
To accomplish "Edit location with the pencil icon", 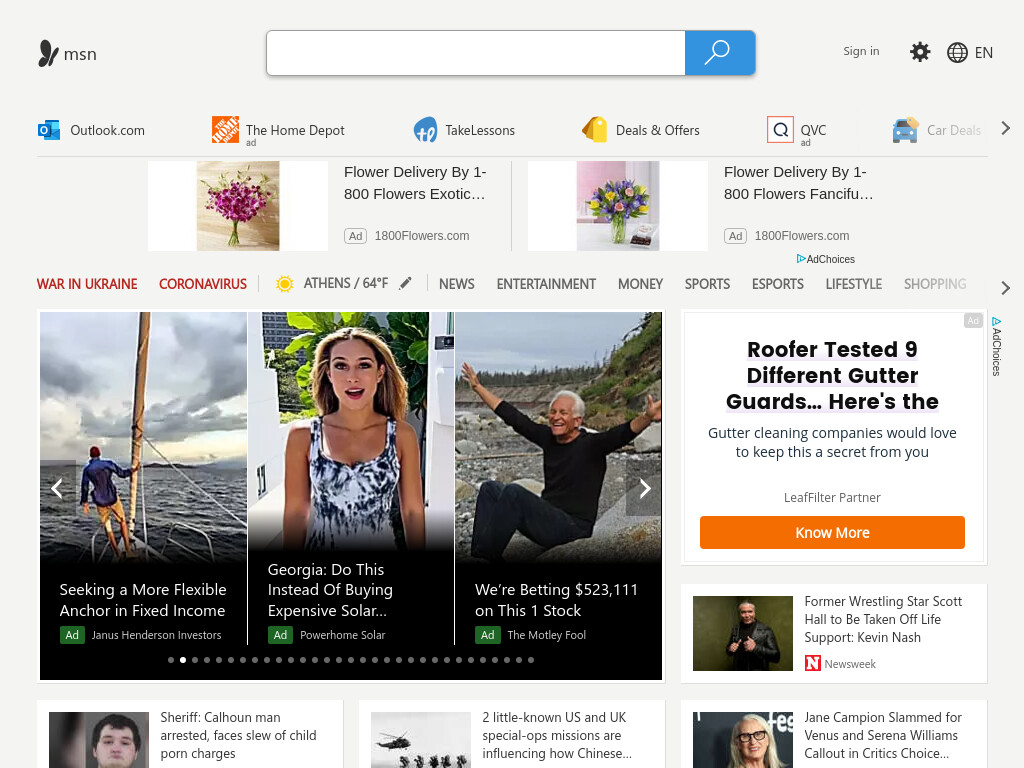I will [406, 283].
